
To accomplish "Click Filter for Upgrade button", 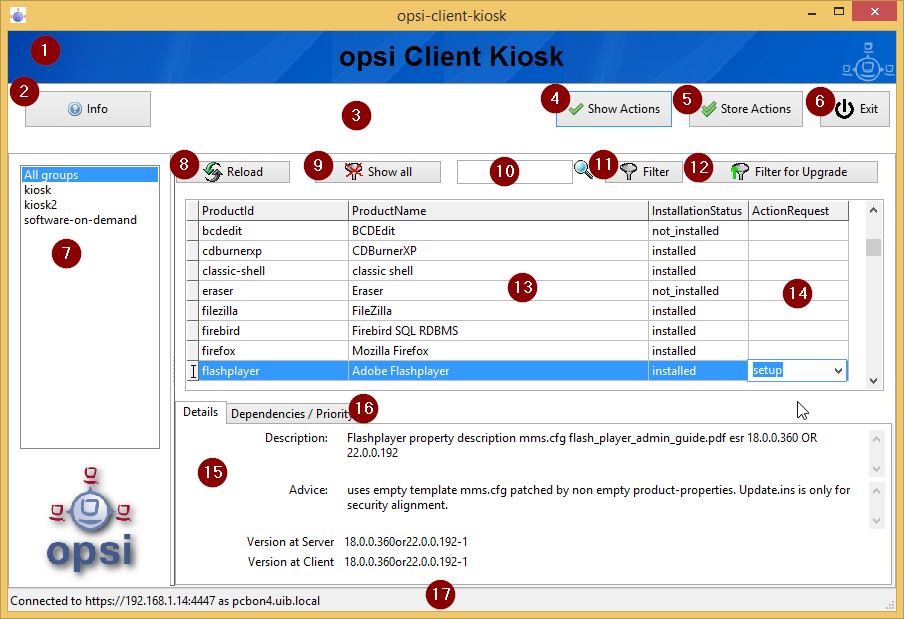I will (788, 172).
